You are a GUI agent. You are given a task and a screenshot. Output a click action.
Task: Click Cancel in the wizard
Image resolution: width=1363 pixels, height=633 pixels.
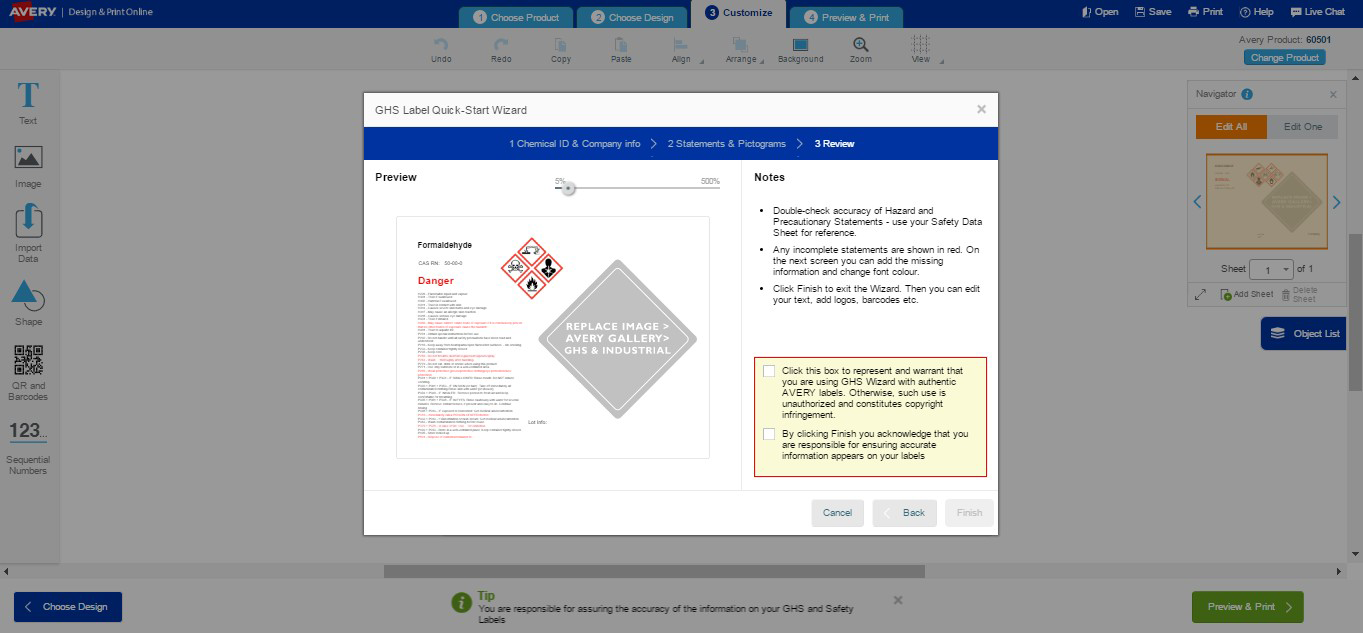[837, 513]
